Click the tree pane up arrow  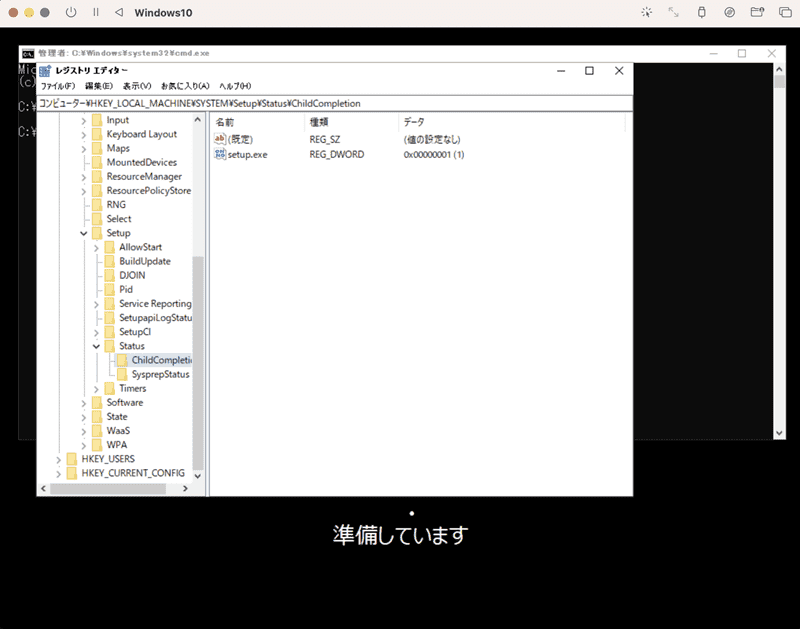click(198, 120)
